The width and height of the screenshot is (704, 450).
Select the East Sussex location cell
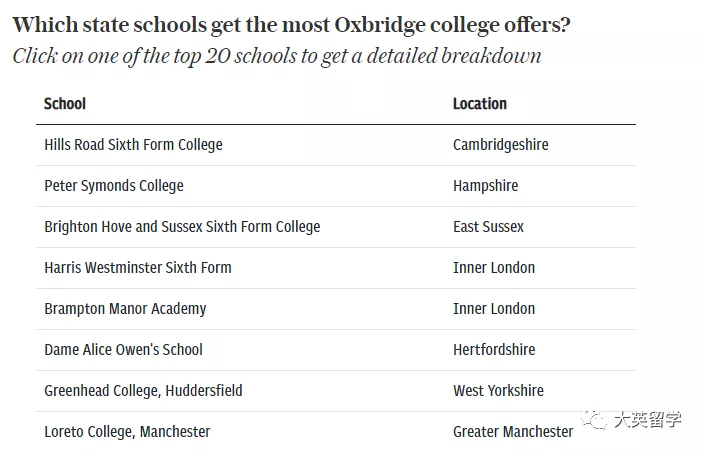click(x=488, y=227)
